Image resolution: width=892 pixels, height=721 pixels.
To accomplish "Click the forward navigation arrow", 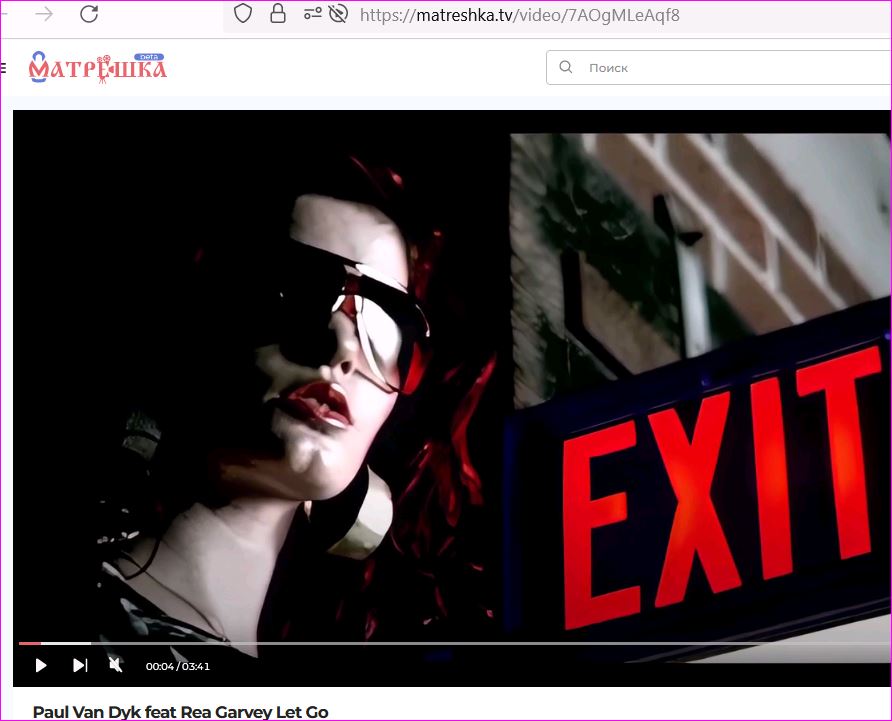I will (44, 14).
